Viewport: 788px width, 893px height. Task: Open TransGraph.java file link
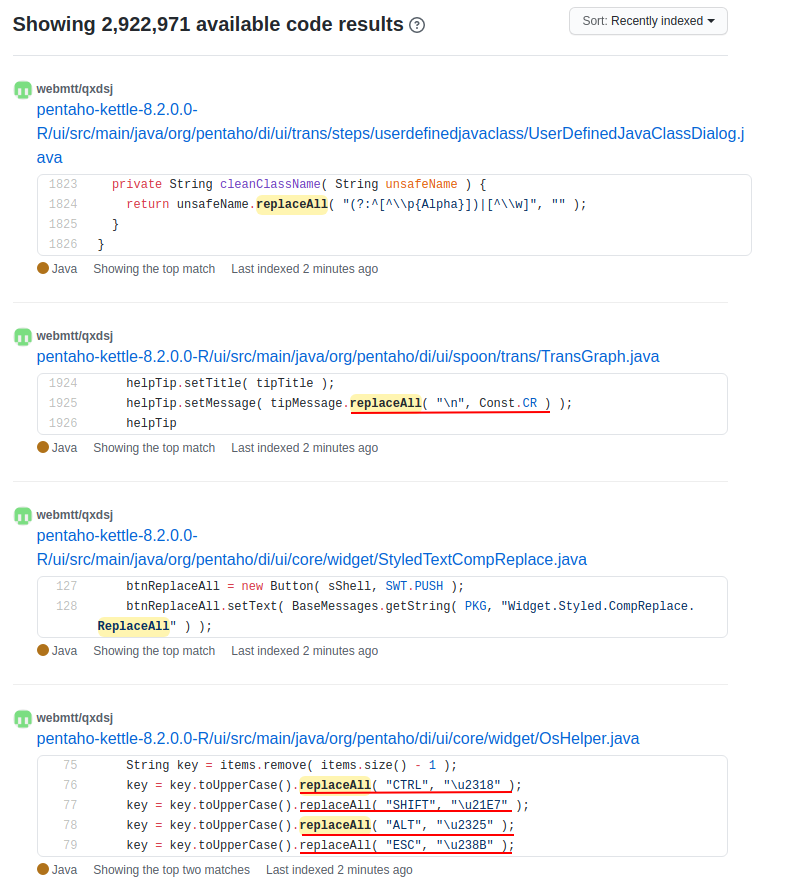(348, 357)
